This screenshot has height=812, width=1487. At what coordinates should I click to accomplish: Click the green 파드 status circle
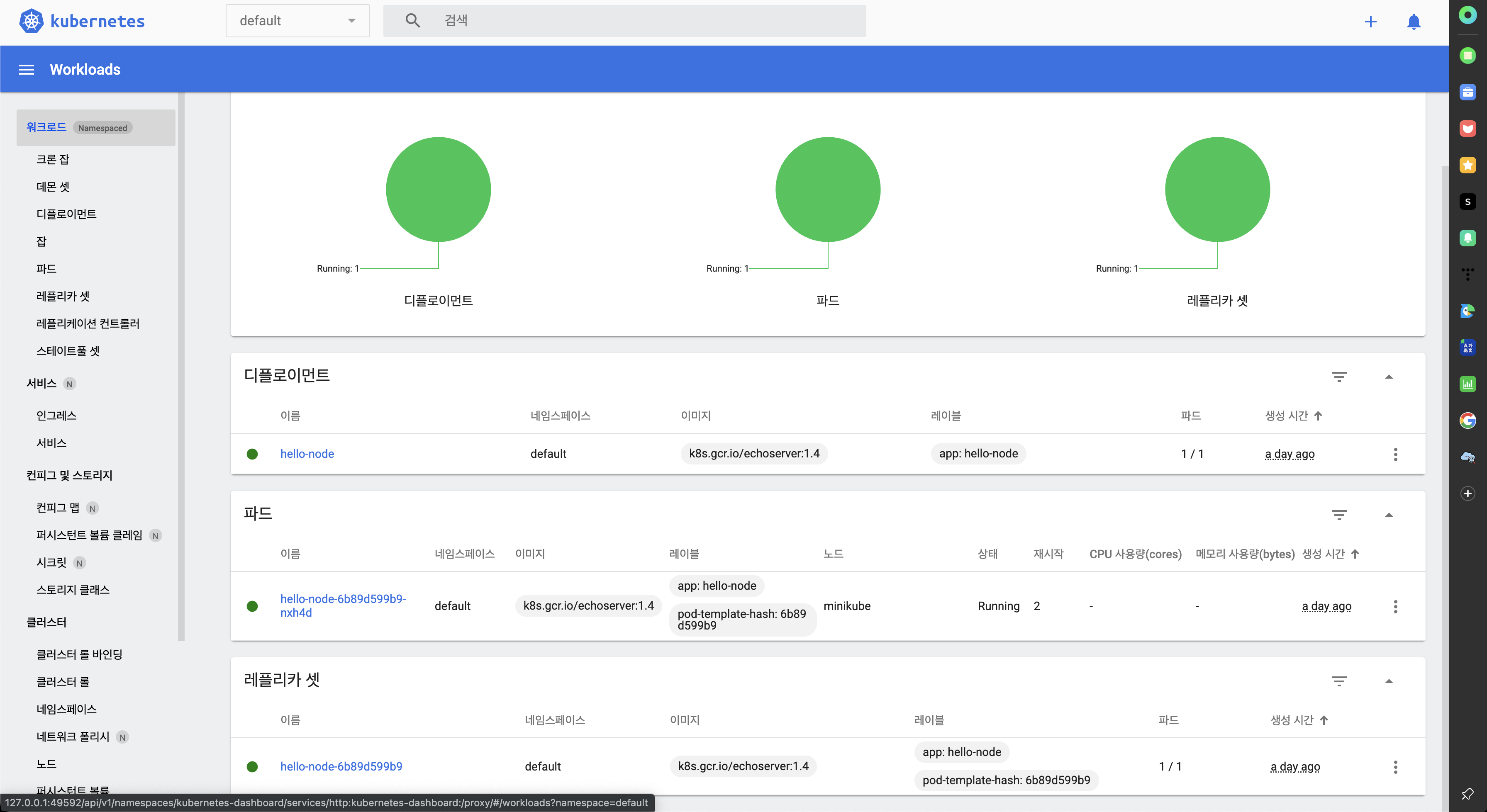[x=827, y=189]
